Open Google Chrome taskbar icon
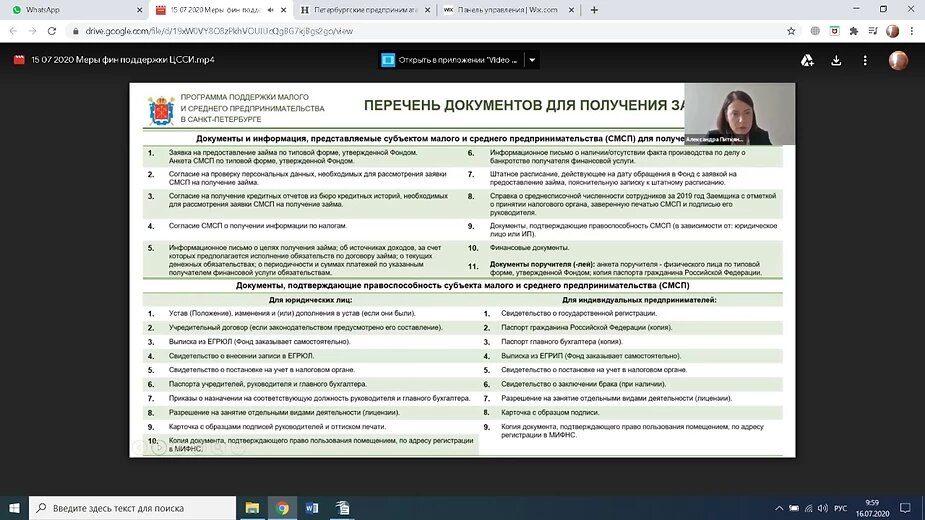 [282, 508]
